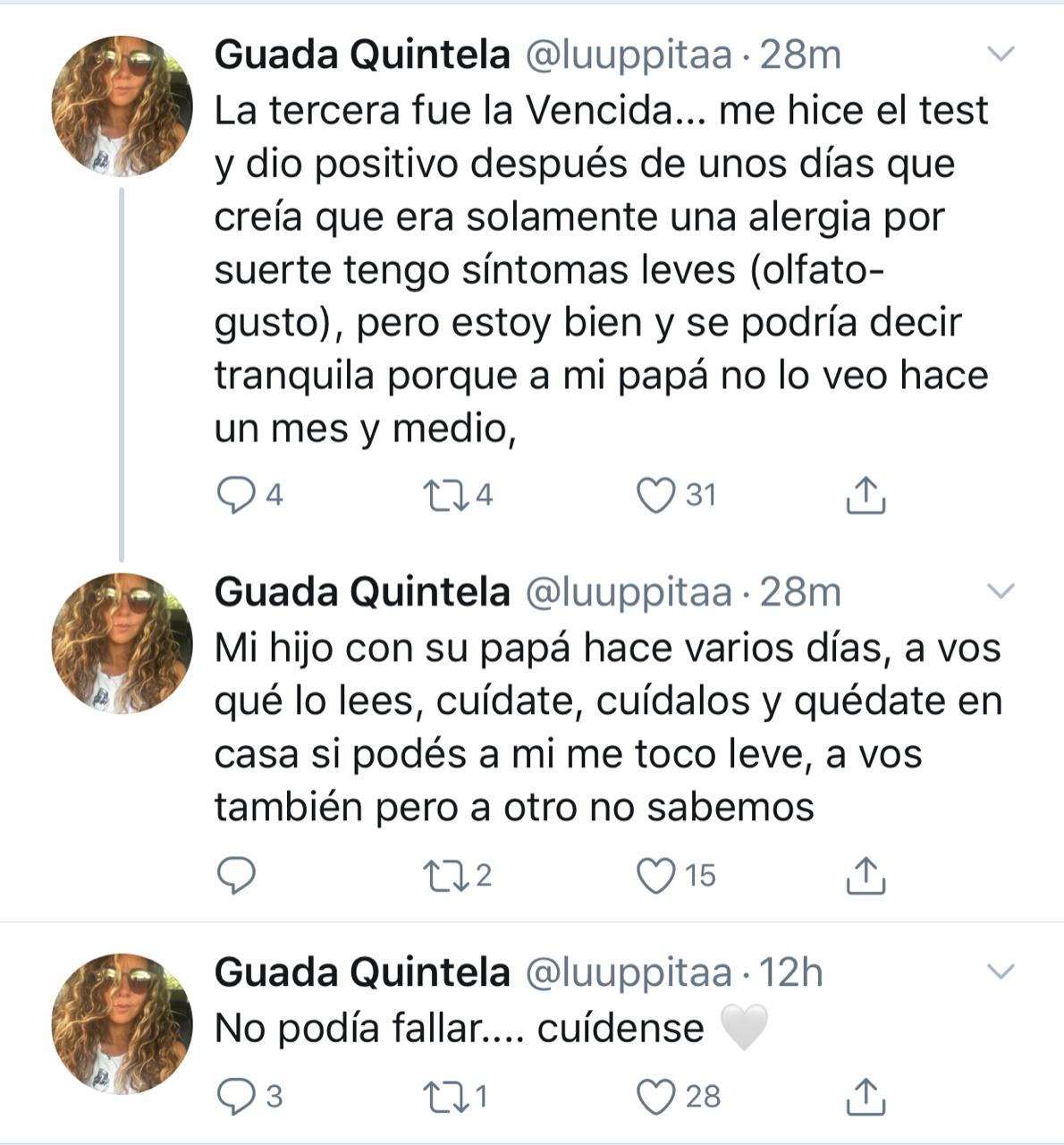Like the 'No podía fallar' tweet
Image resolution: width=1064 pixels, height=1145 pixels.
tap(654, 1097)
